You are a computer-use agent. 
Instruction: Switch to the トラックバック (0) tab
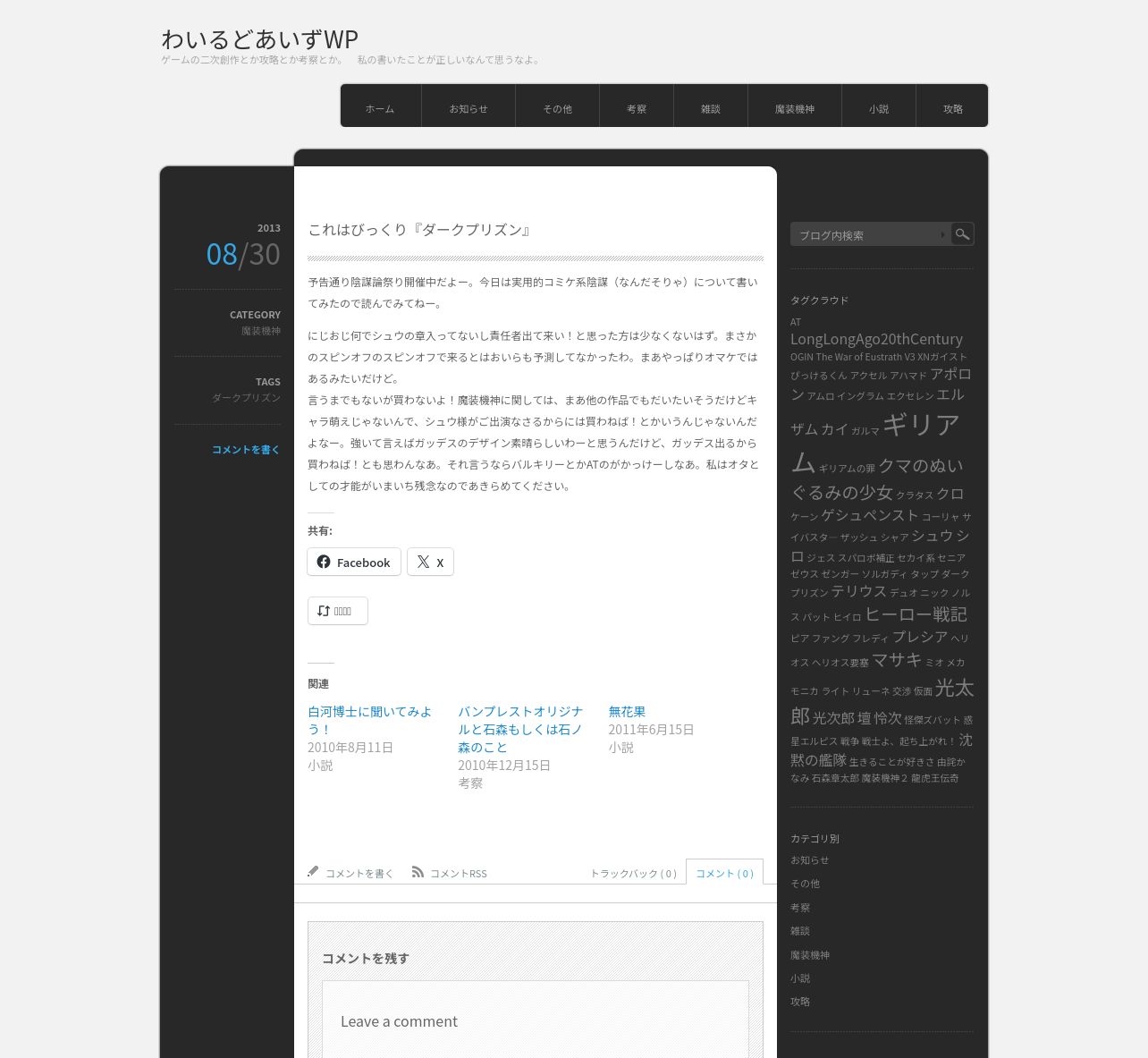[633, 873]
